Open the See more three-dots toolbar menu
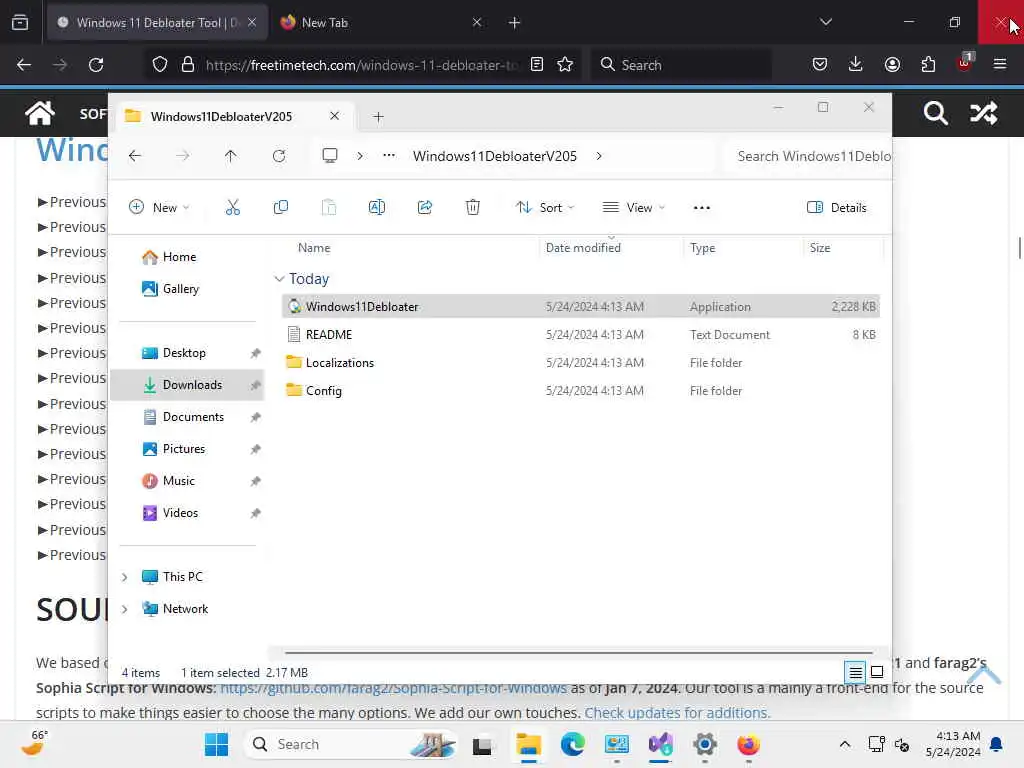1024x768 pixels. coord(701,208)
